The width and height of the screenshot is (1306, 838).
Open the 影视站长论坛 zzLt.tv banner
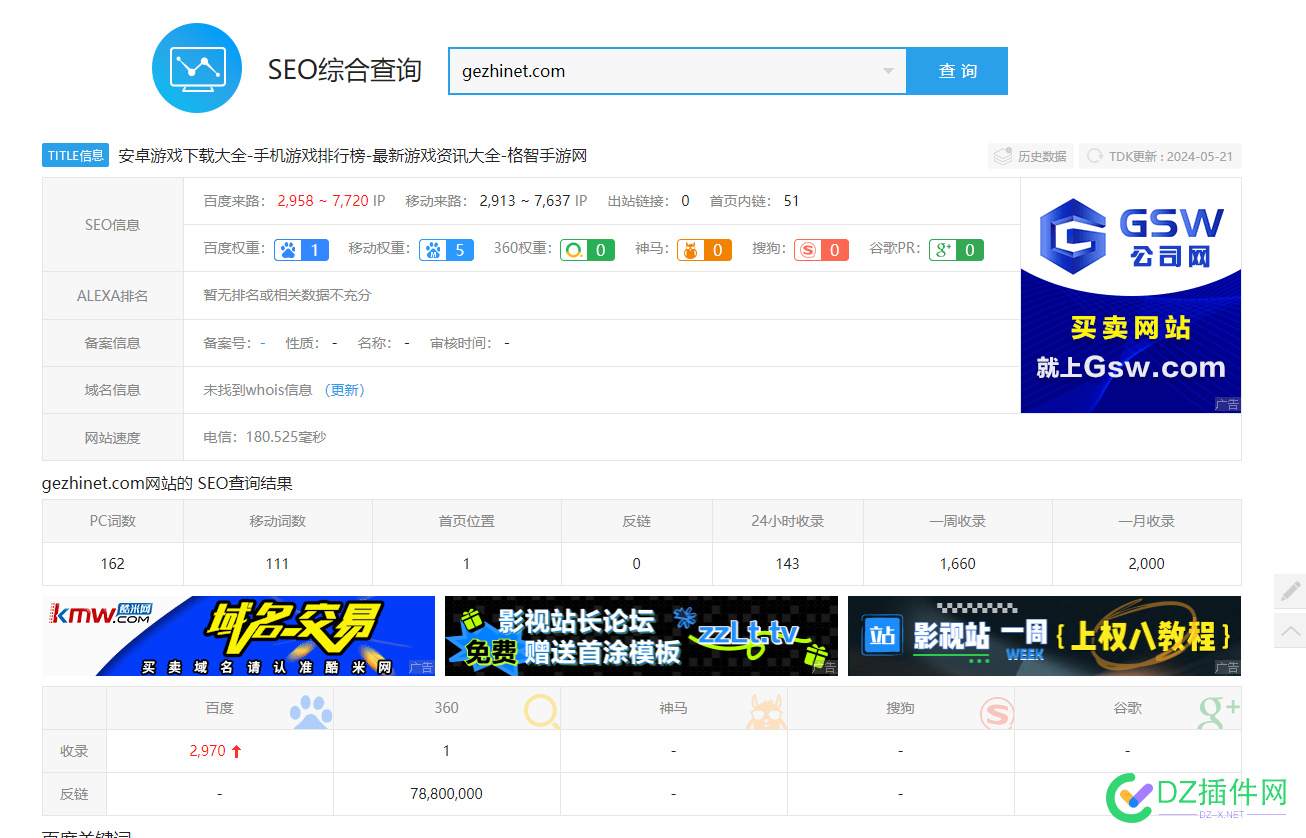641,636
